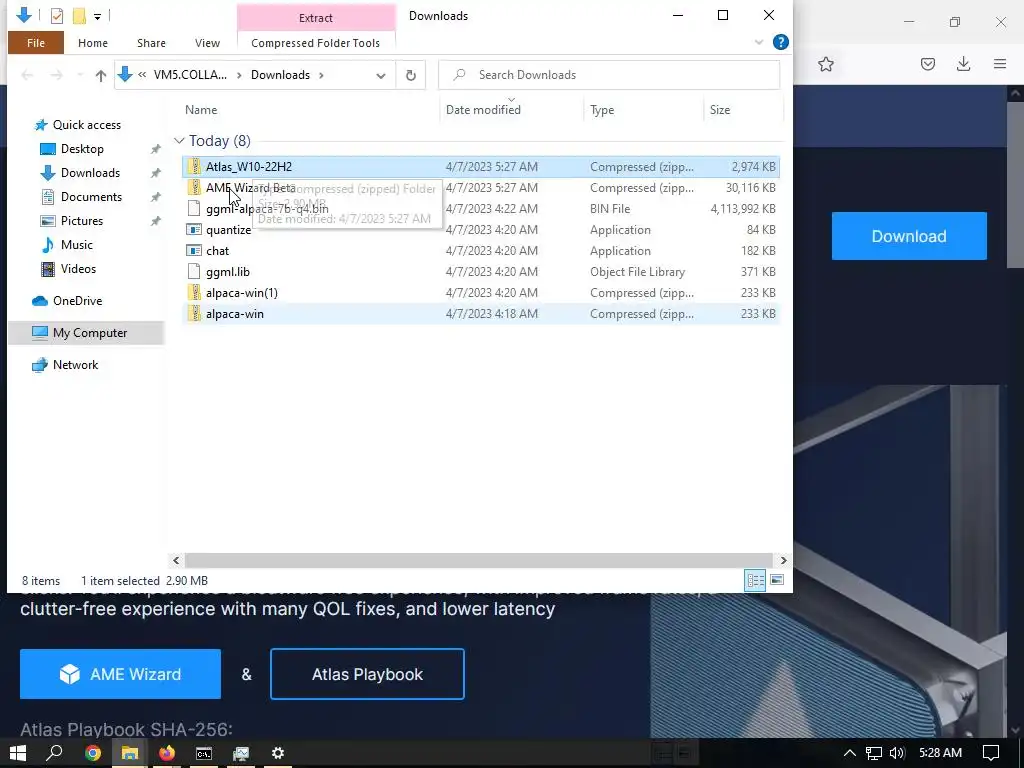Viewport: 1024px width, 768px height.
Task: Click the VM5.COLLA... breadcrumb segment
Action: tap(190, 75)
